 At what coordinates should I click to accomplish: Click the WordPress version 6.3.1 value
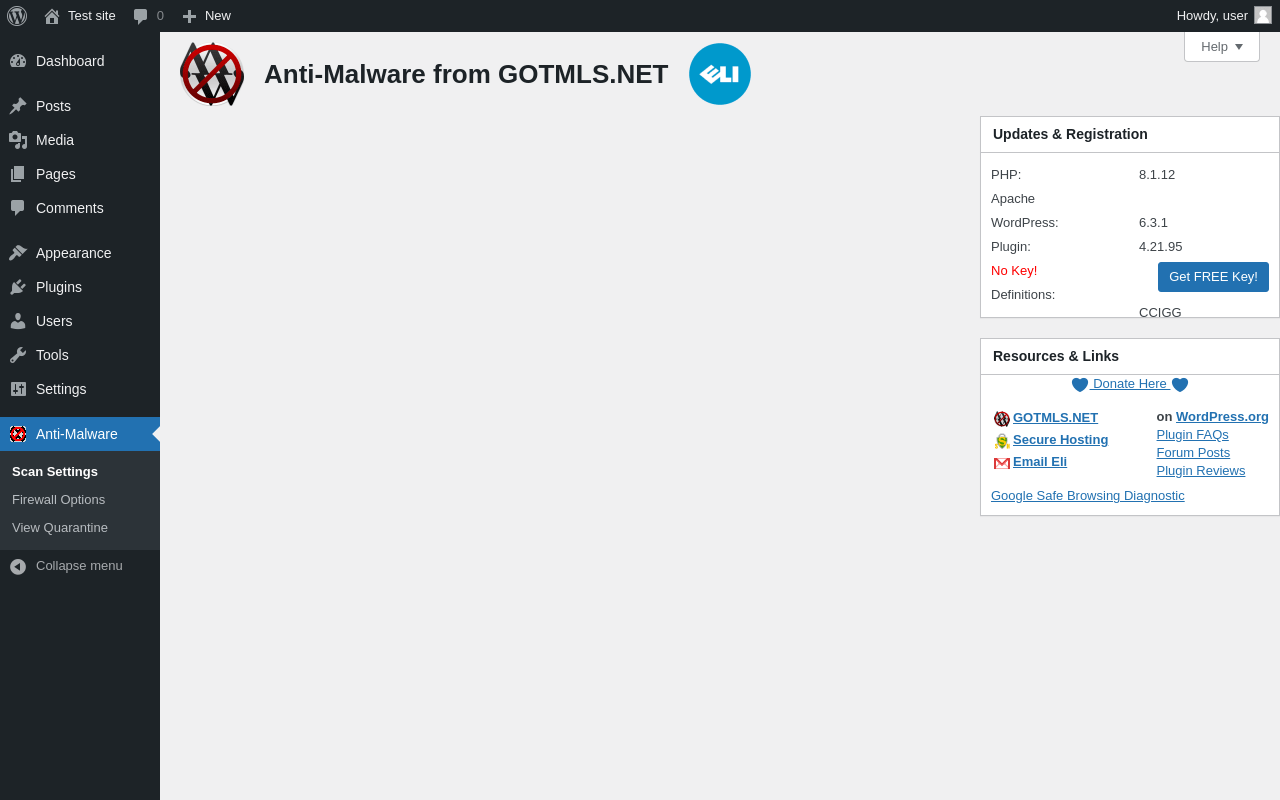[x=1153, y=223]
